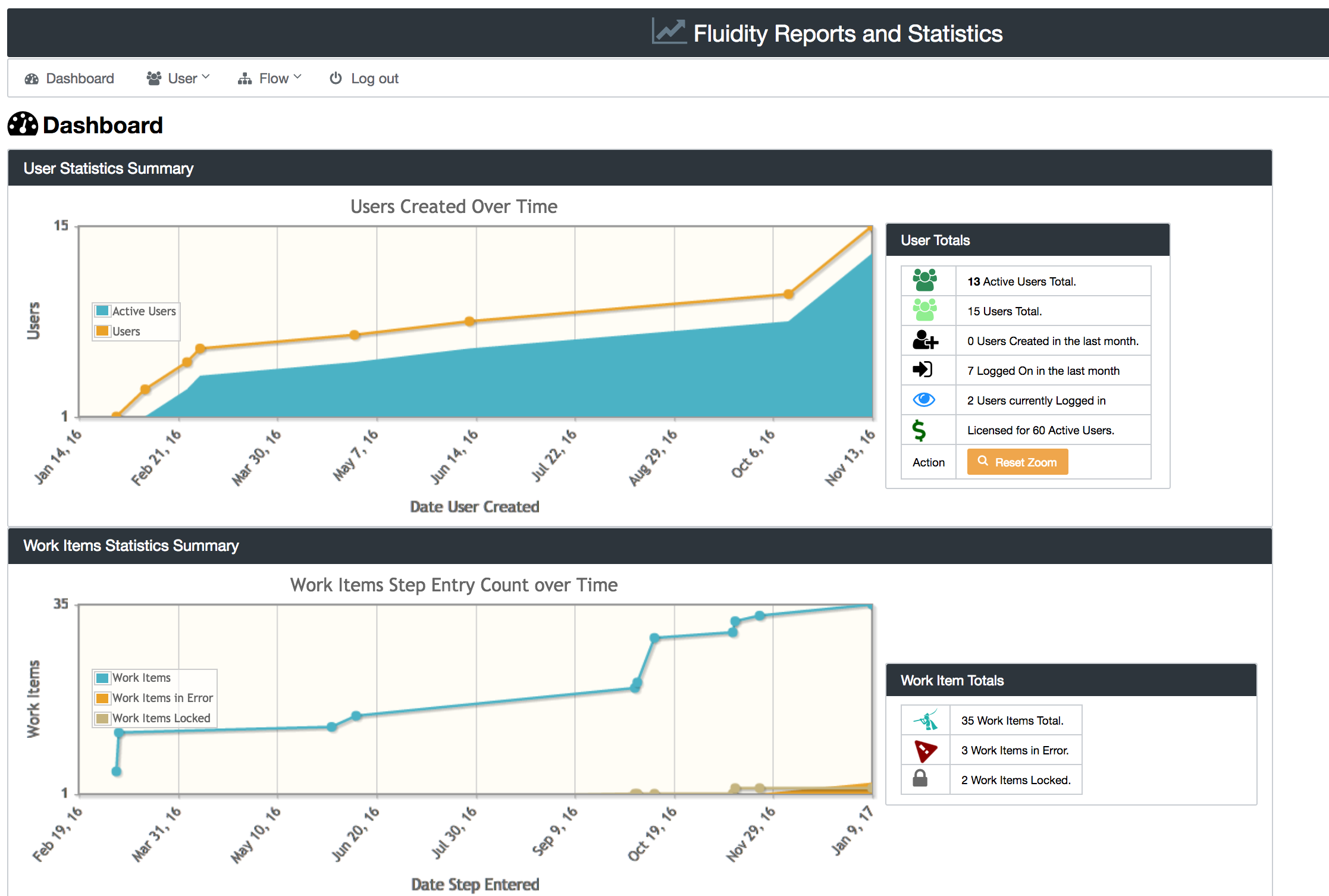Click the green Active Users Total icon
1329x896 pixels.
point(924,280)
